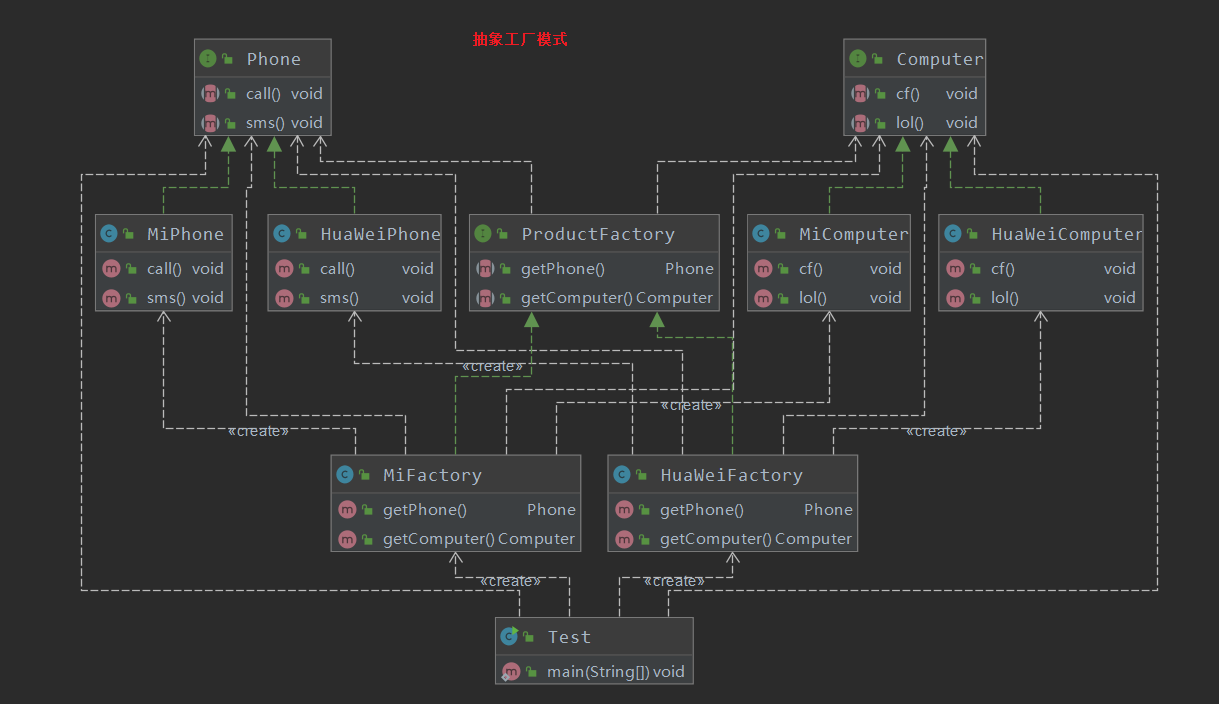The height and width of the screenshot is (704, 1219).
Task: Click method icon of HuaWeiFactory getComputer()
Action: [624, 538]
